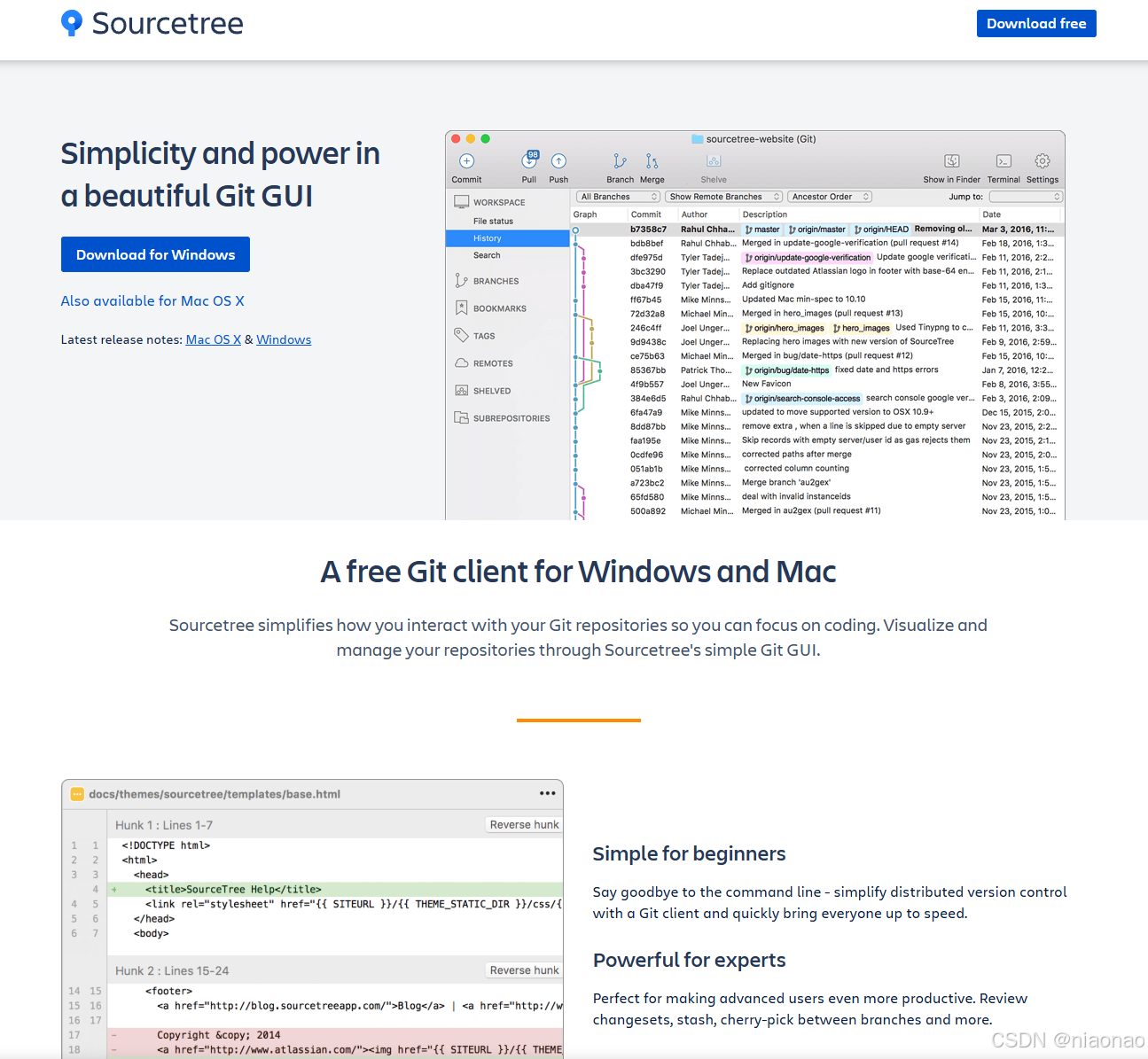Expand REMOTES section in sidebar
Viewport: 1148px width, 1059px height.
(493, 363)
